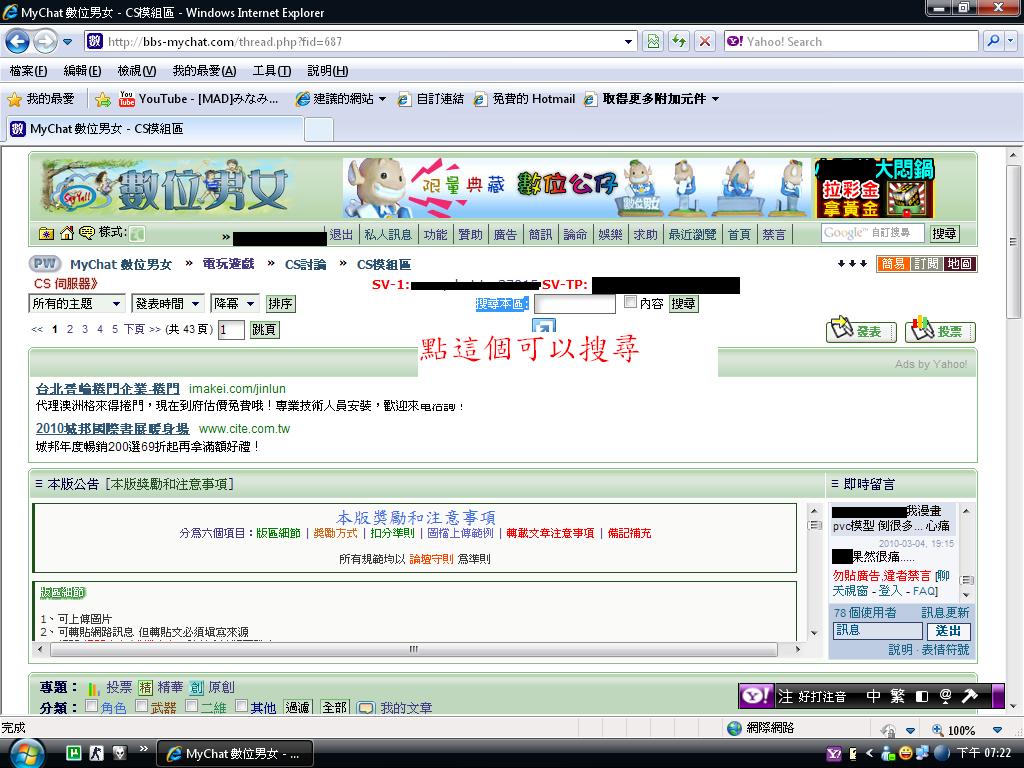This screenshot has width=1024, height=768.
Task: Tick the 內容 checkbox beside search field
Action: click(630, 302)
